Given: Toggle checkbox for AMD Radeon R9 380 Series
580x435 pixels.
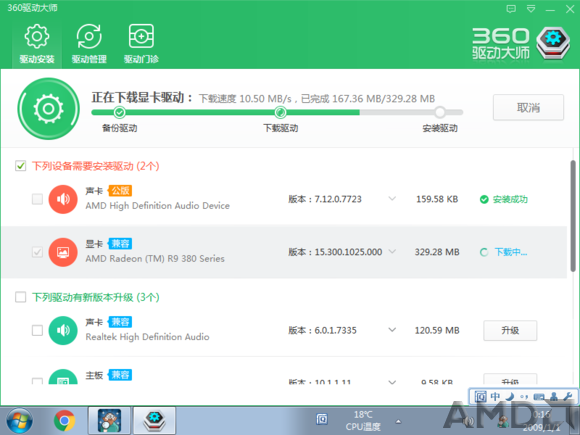Looking at the screenshot, I should pos(37,252).
